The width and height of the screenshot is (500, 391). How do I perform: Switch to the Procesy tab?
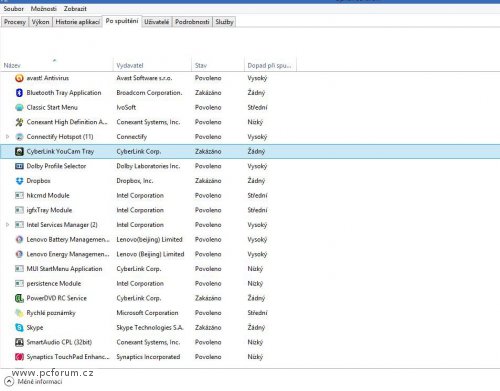(x=15, y=22)
